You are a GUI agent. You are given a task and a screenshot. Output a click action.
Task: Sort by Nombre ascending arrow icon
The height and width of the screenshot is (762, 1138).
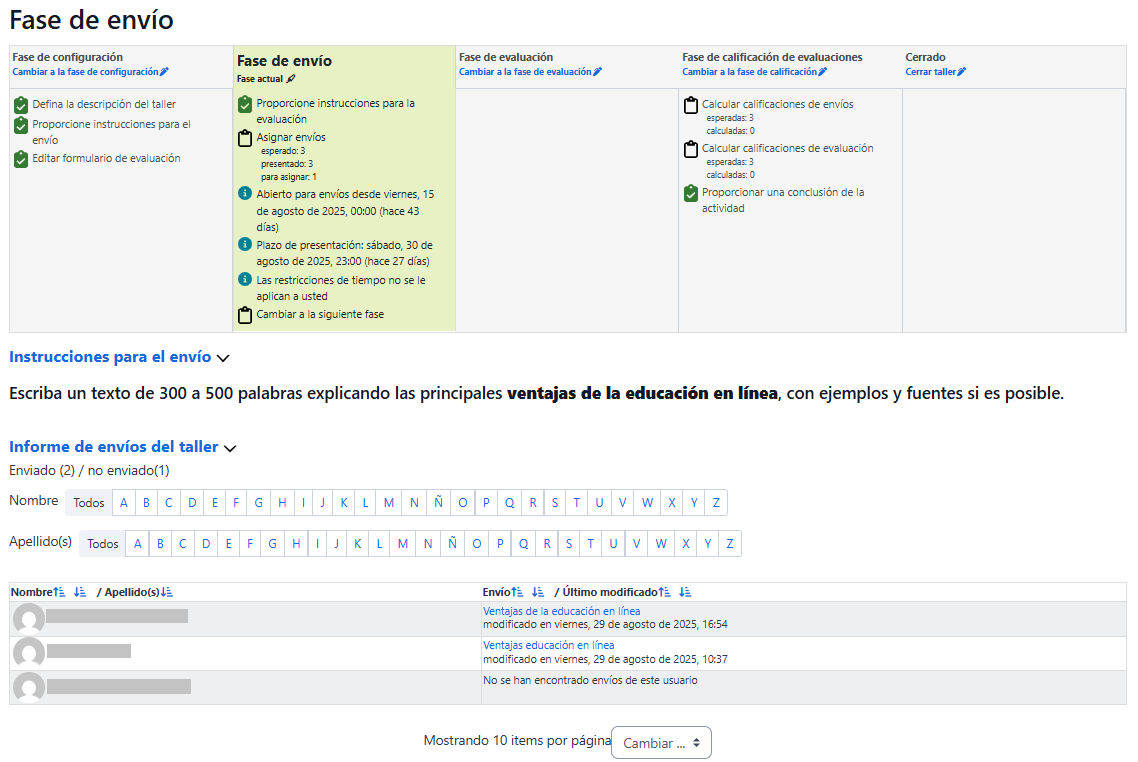coord(58,592)
